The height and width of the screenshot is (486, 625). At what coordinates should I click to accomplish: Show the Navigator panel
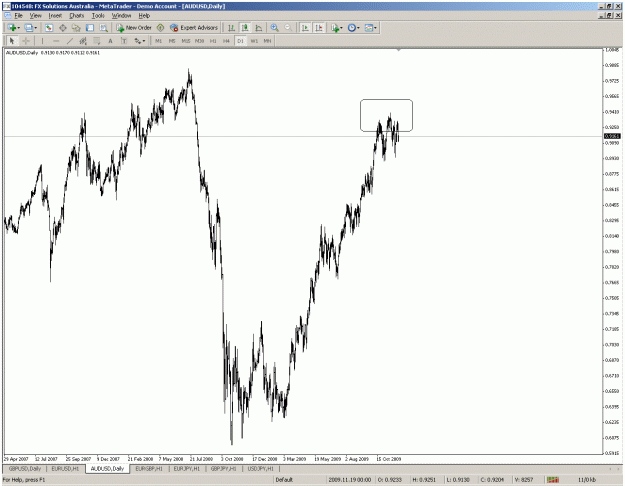point(76,28)
